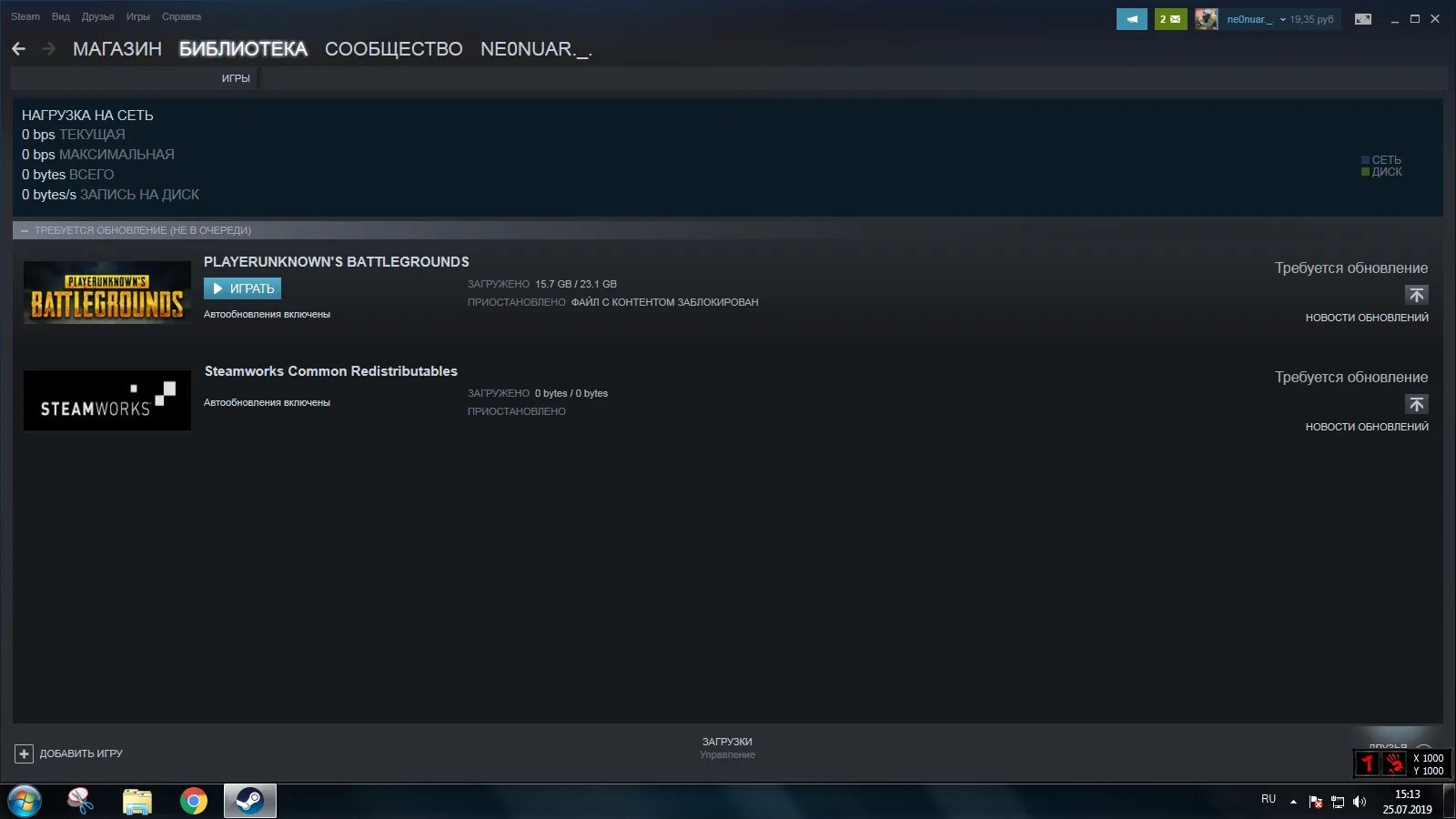The width and height of the screenshot is (1456, 819).
Task: Click Steamworks Common Redistributables title
Action: tap(331, 371)
